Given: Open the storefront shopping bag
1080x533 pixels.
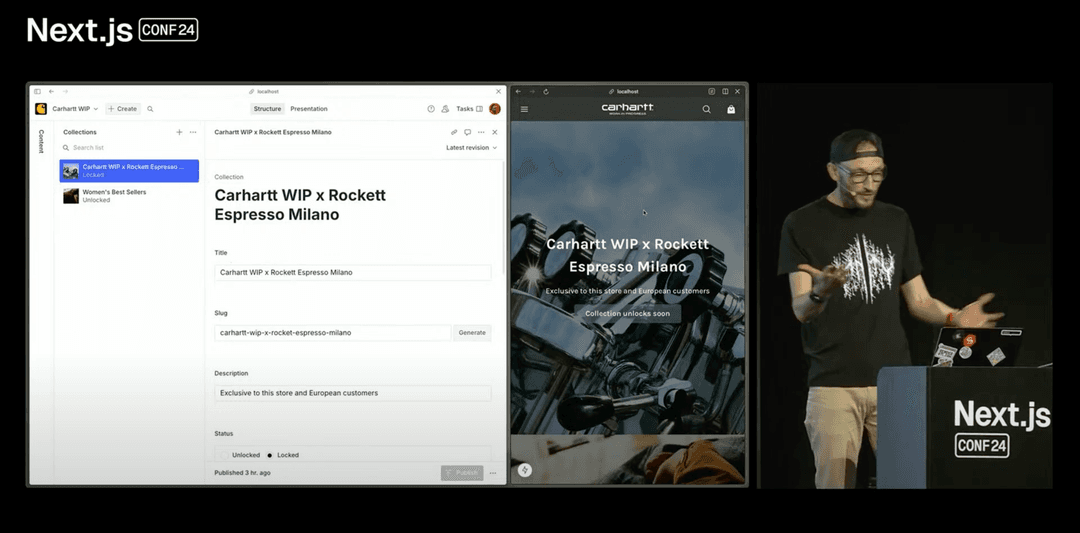Looking at the screenshot, I should (731, 109).
